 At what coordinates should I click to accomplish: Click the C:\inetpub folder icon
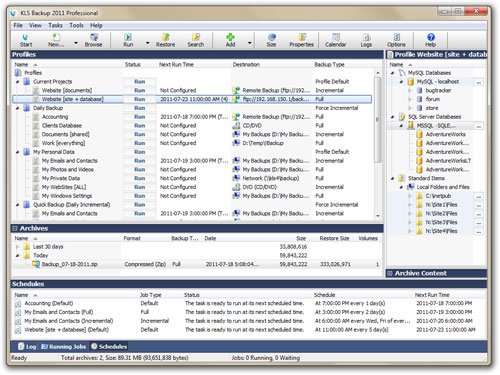(x=420, y=196)
